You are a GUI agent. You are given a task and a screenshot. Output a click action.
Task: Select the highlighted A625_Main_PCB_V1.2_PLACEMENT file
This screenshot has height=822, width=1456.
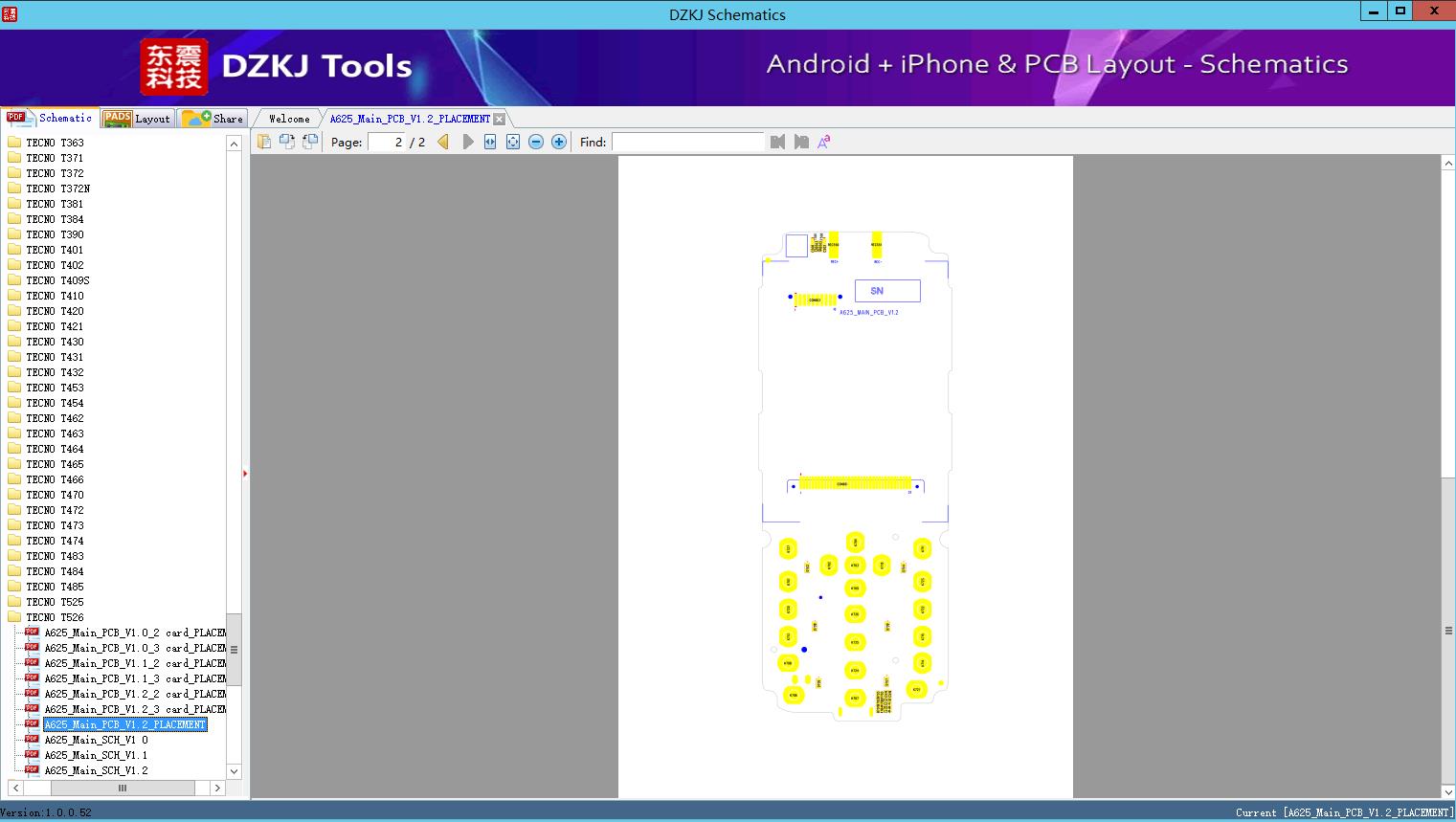point(125,724)
